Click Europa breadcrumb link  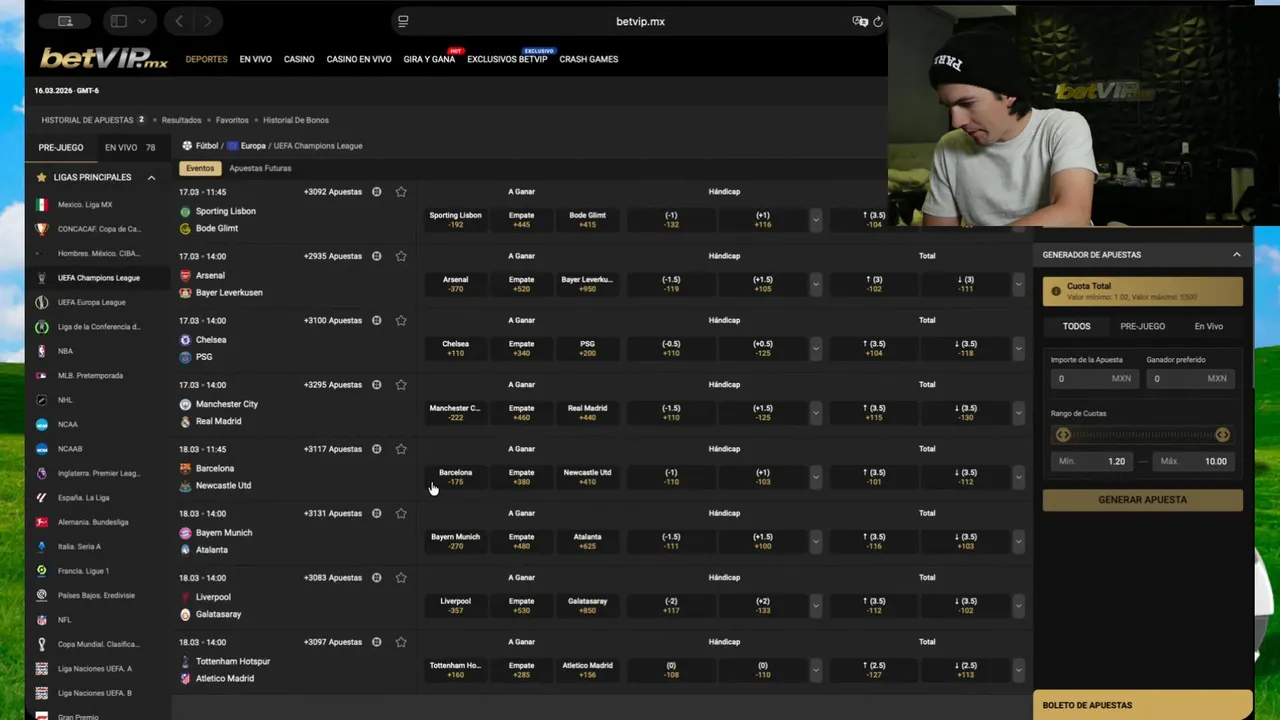(x=253, y=146)
